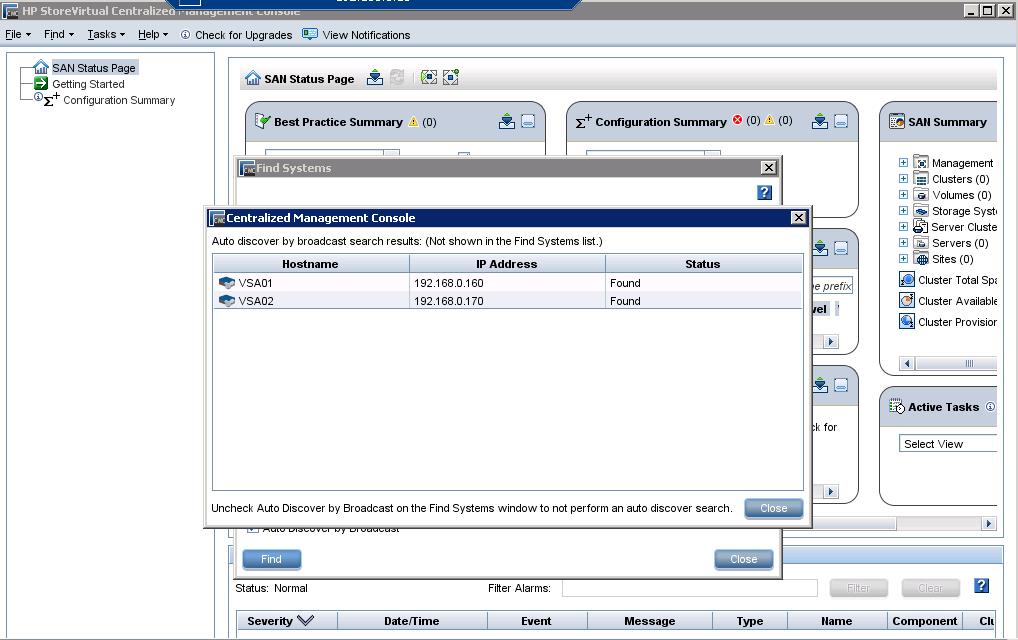Viewport: 1018px width, 640px height.
Task: Click the Cluster Provisioned icon
Action: [907, 321]
